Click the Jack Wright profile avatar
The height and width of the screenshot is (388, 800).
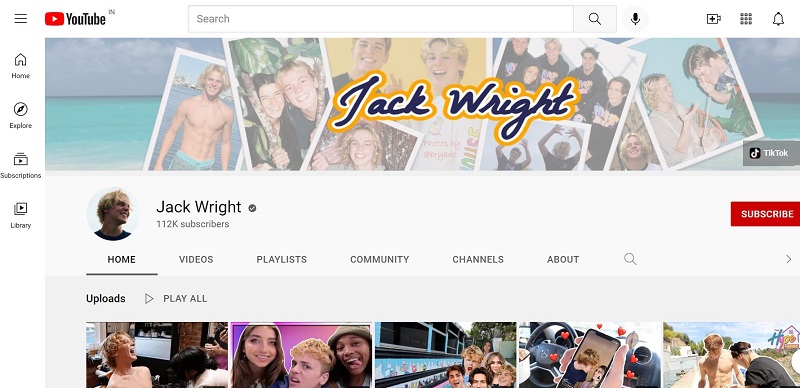click(x=113, y=213)
